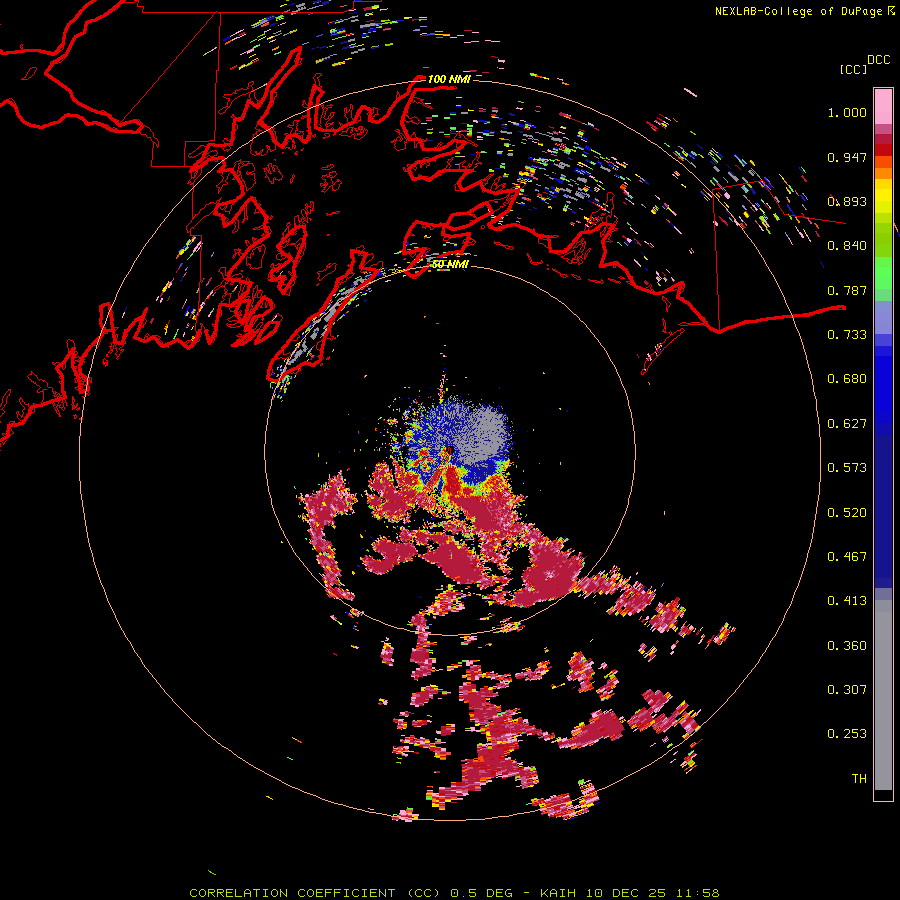This screenshot has height=900, width=900.
Task: Click the 50 NMI range ring label
Action: (x=450, y=264)
